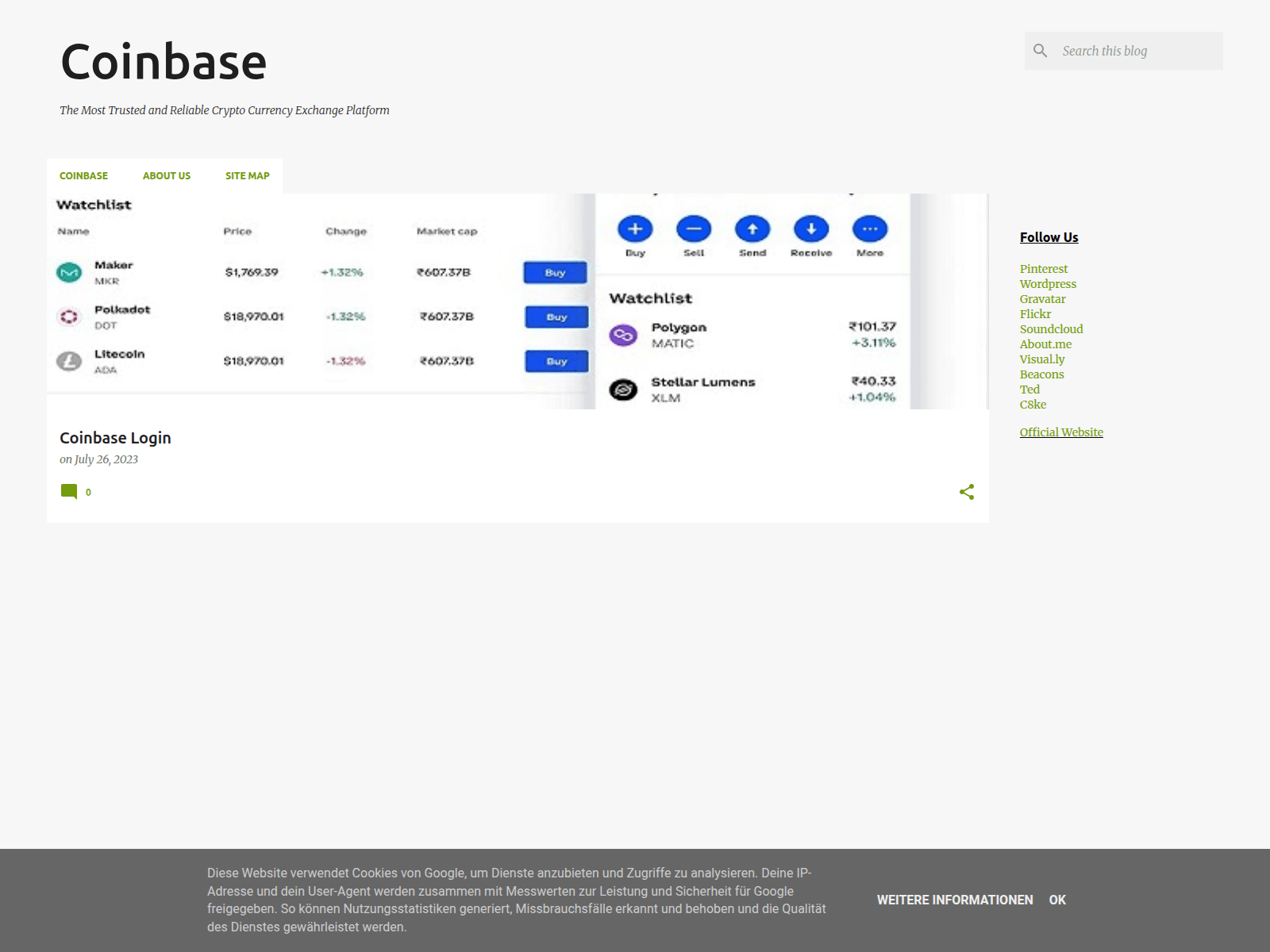This screenshot has height=952, width=1270.
Task: Open the Beacons link
Action: click(x=1041, y=374)
